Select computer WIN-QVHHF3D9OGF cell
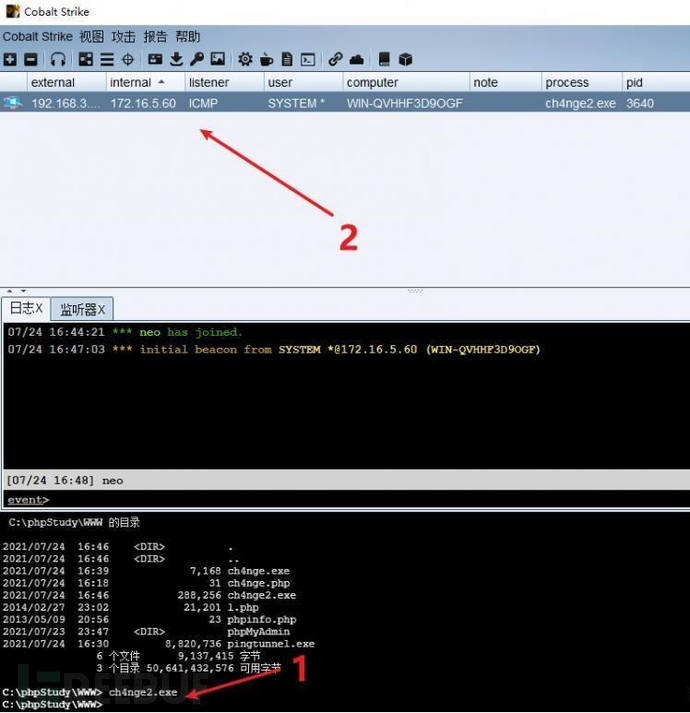Image resolution: width=690 pixels, height=713 pixels. coord(404,103)
